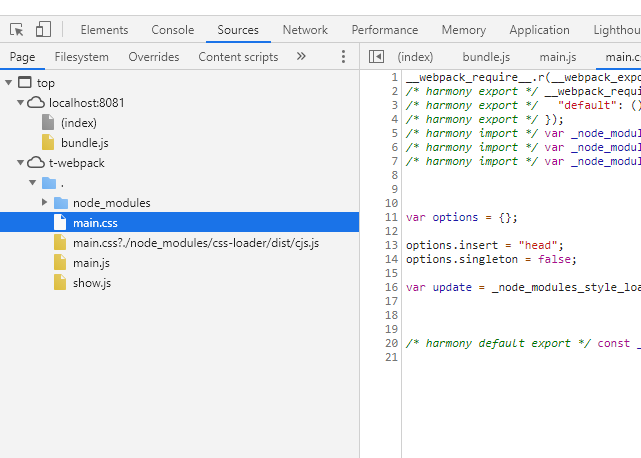
Task: Collapse the top frame tree node
Action: (8, 83)
